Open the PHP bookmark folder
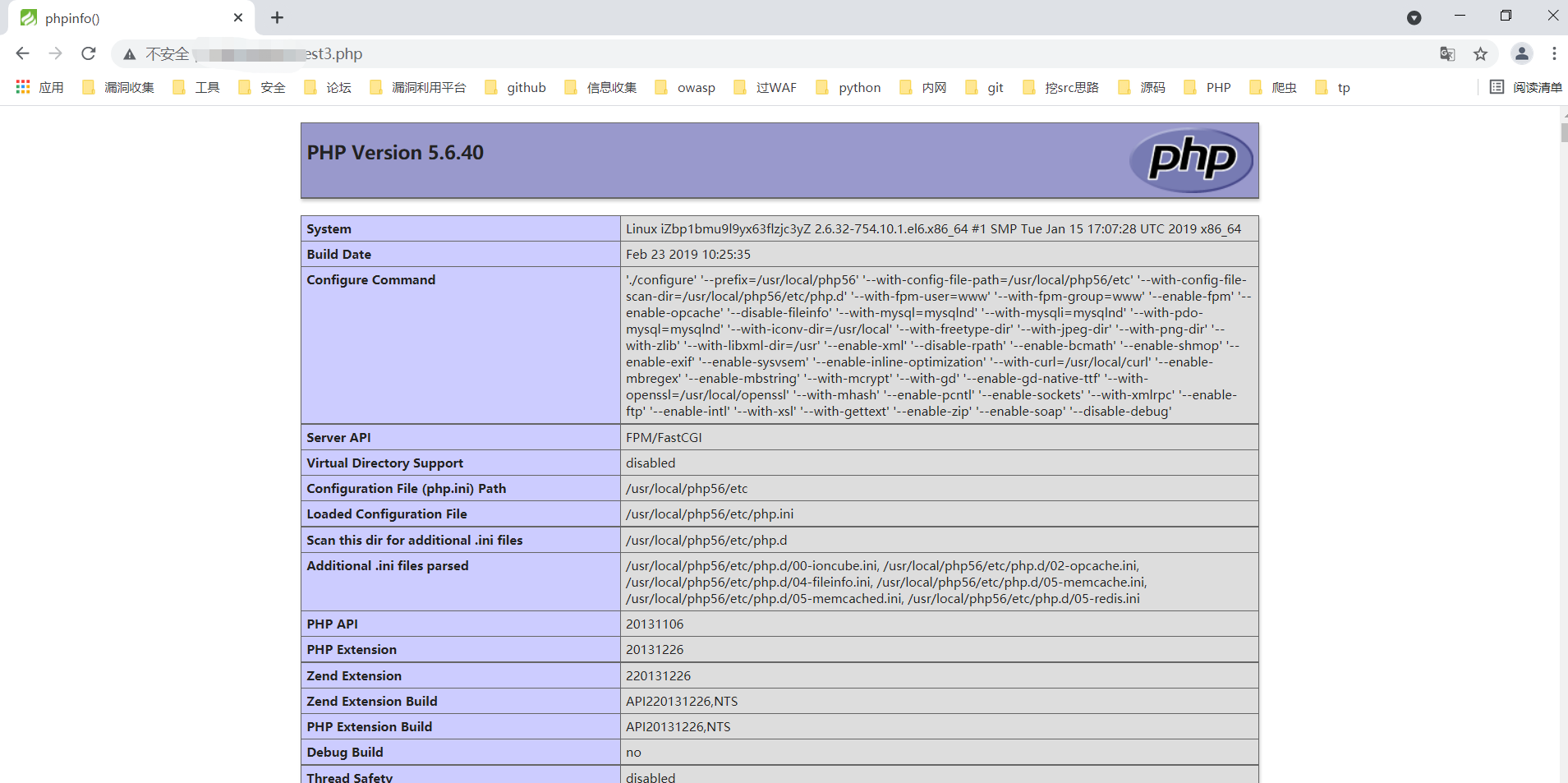The height and width of the screenshot is (783, 1568). click(1207, 87)
